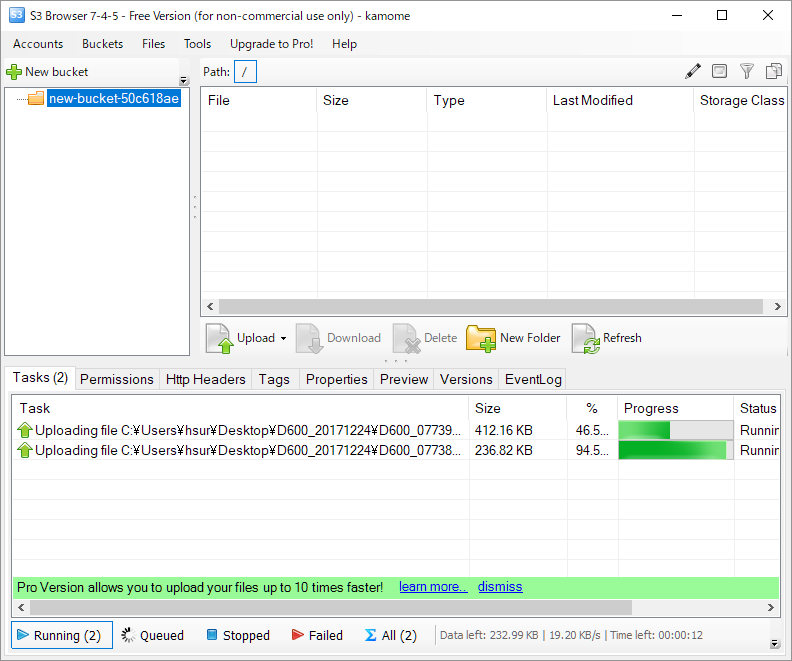Click tasks list scroll left arrow
The height and width of the screenshot is (661, 792).
click(21, 607)
